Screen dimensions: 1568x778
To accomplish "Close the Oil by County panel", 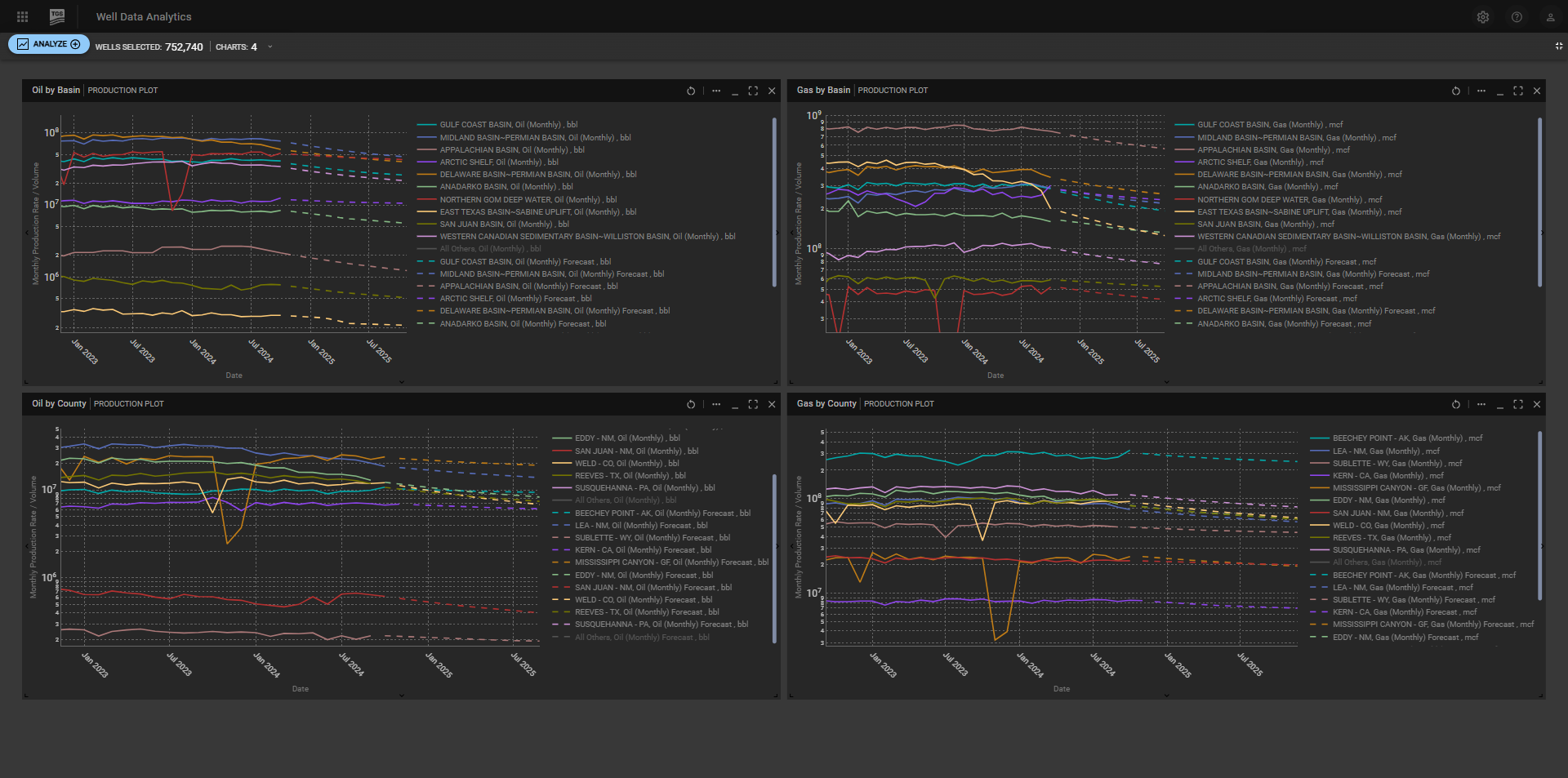I will pos(772,404).
